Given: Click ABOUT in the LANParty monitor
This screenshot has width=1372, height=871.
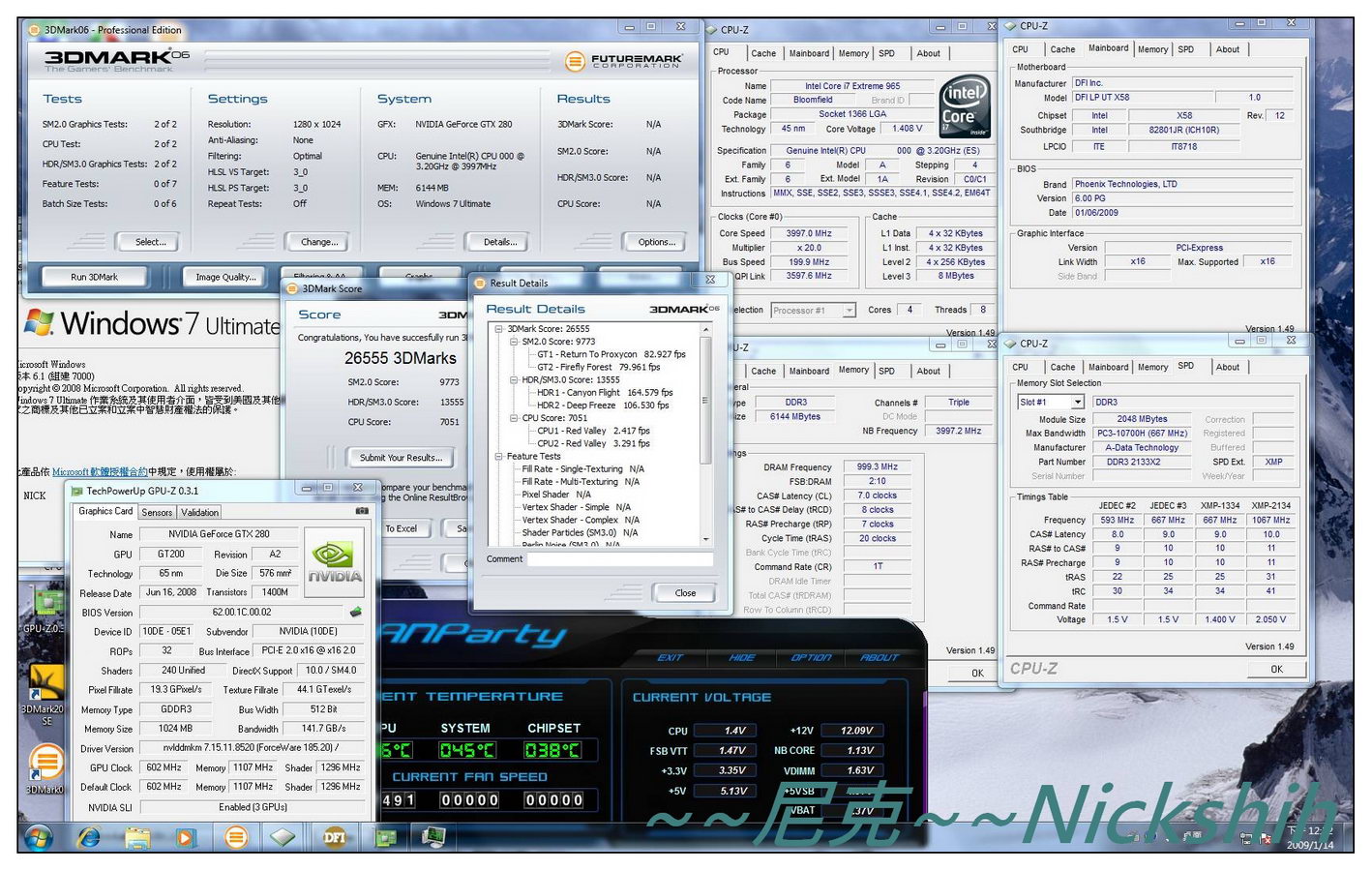Looking at the screenshot, I should [879, 657].
